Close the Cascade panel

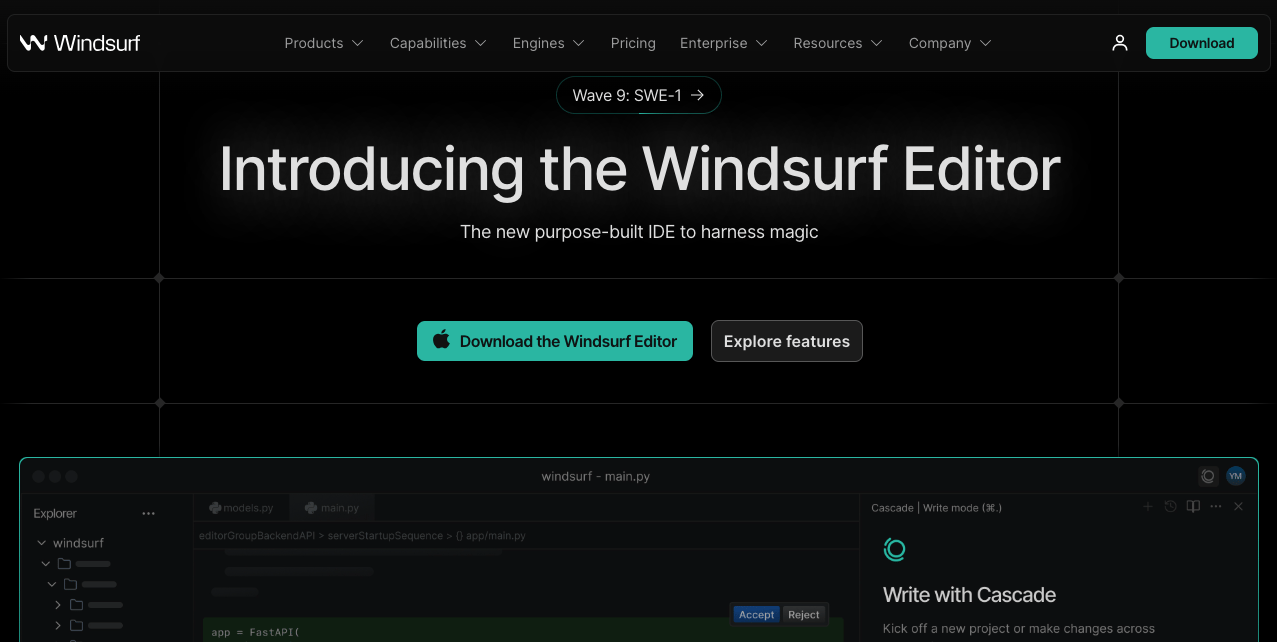(1238, 507)
